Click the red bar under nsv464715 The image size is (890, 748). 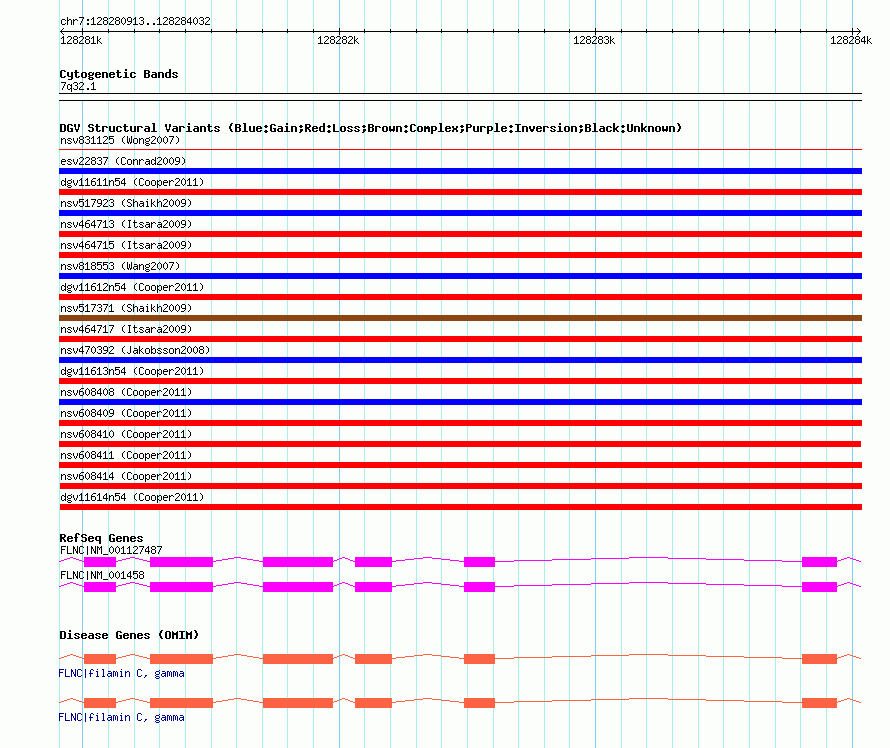pyautogui.click(x=460, y=255)
